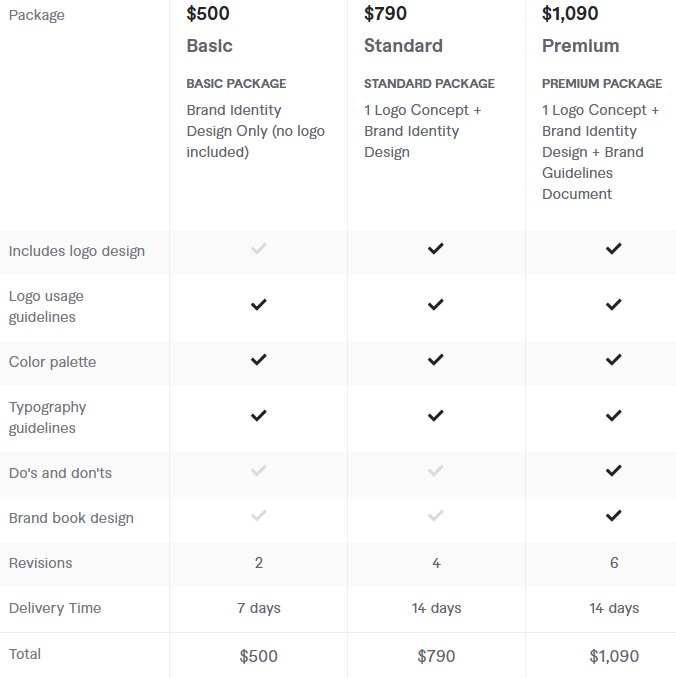This screenshot has height=678, width=676.
Task: Click Basic column's Color palette checkmark
Action: tap(258, 360)
